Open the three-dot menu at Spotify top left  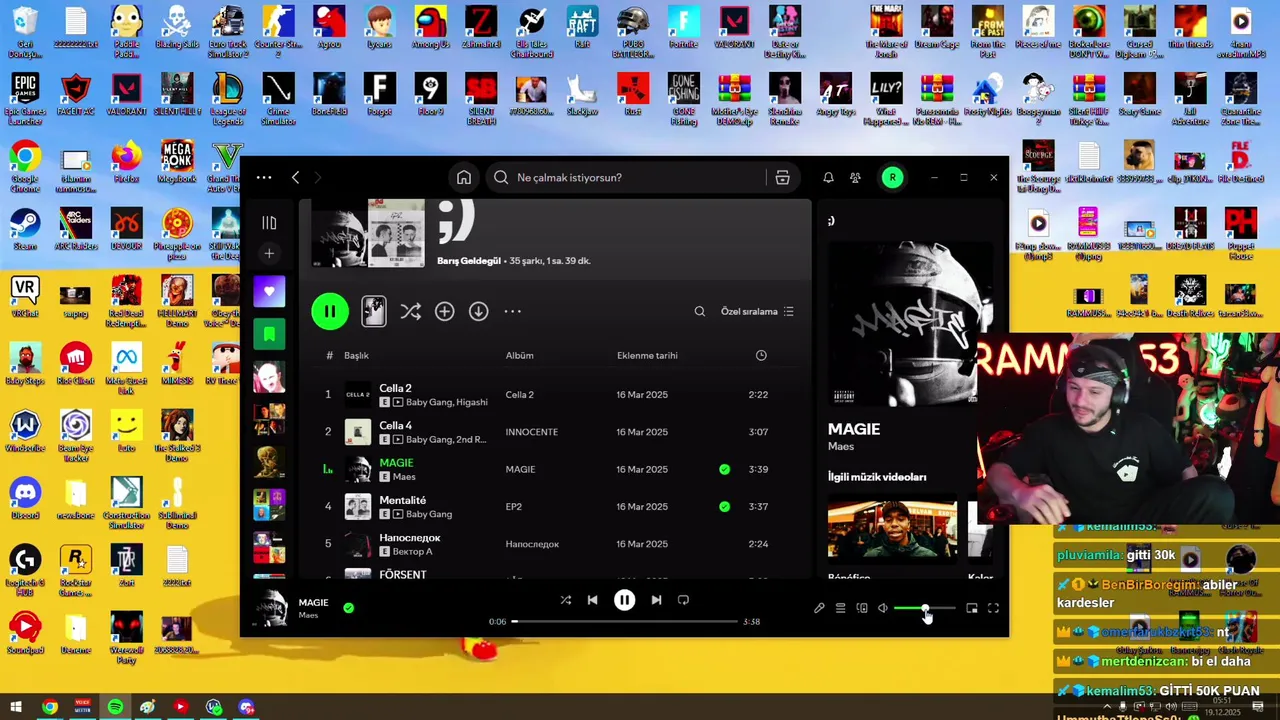[264, 178]
